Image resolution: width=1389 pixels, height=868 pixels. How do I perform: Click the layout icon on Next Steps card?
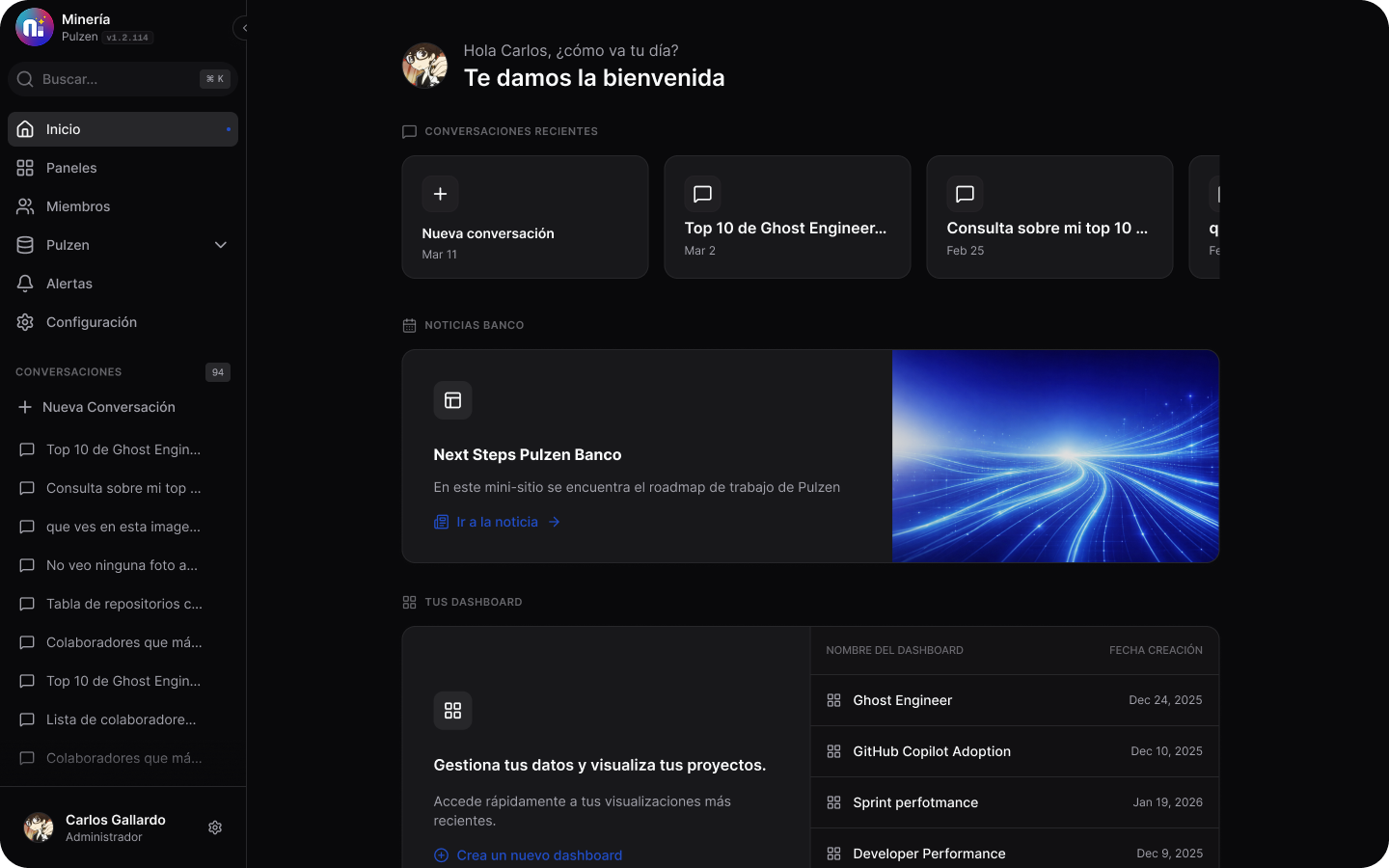(x=452, y=400)
